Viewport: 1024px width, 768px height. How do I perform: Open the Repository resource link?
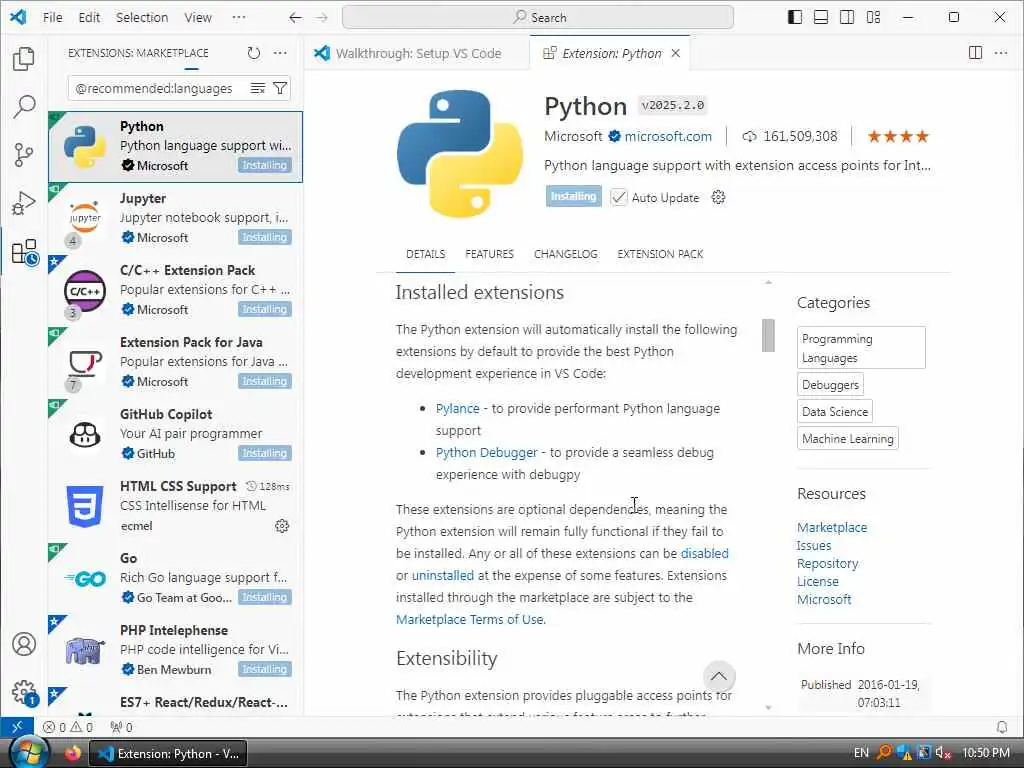827,563
